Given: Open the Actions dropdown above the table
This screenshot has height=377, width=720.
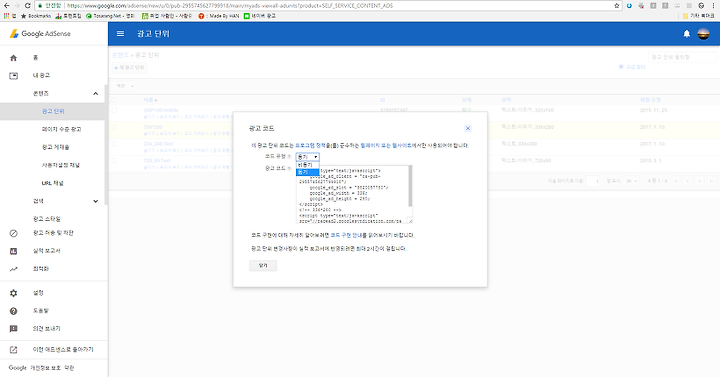Looking at the screenshot, I should coord(124,86).
